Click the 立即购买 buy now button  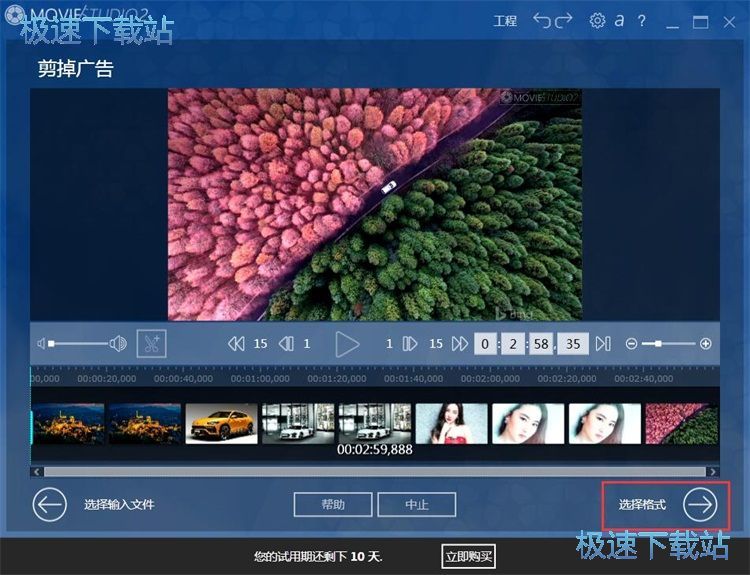[468, 556]
